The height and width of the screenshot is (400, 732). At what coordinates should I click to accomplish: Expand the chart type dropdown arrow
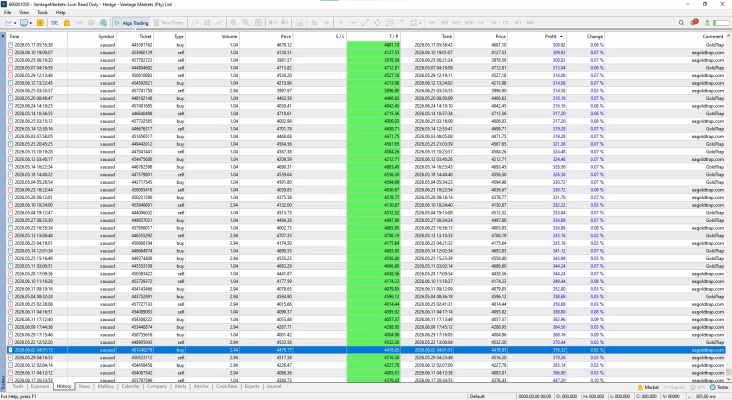pos(15,22)
